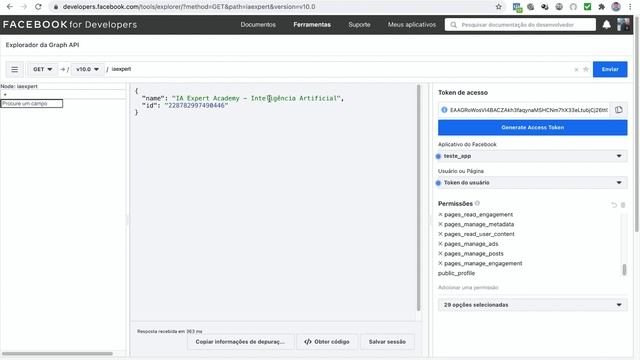640x360 pixels.
Task: Click the id value 228782997490446
Action: (196, 106)
